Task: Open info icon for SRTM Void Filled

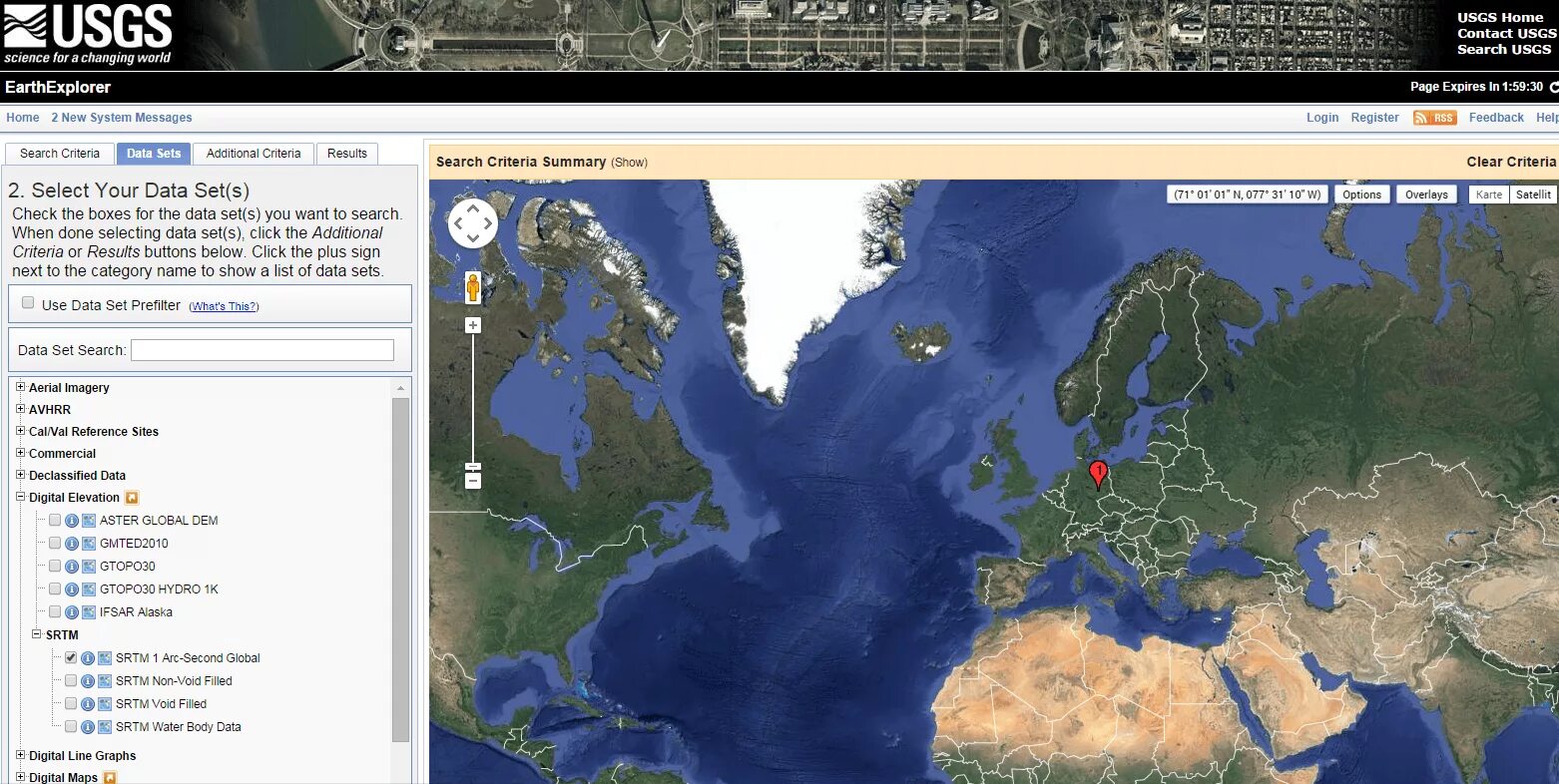Action: [x=88, y=704]
